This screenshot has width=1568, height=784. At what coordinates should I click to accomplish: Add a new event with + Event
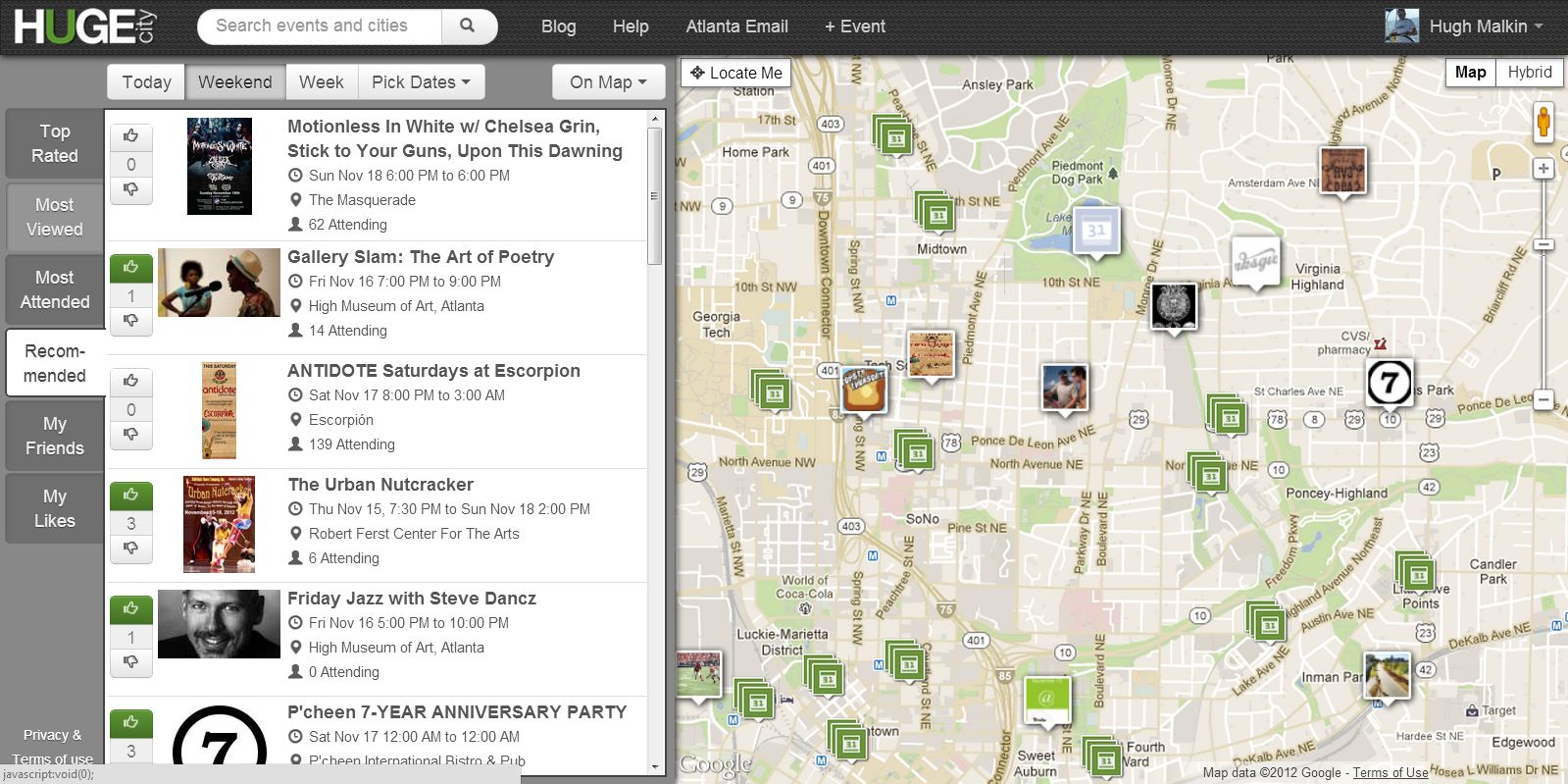pos(854,26)
